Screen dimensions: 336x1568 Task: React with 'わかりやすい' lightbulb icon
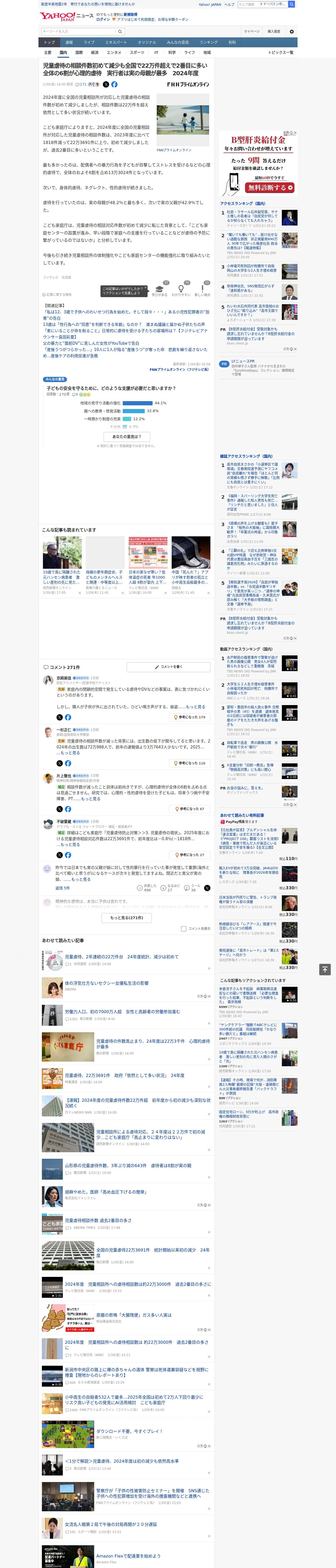click(x=181, y=289)
